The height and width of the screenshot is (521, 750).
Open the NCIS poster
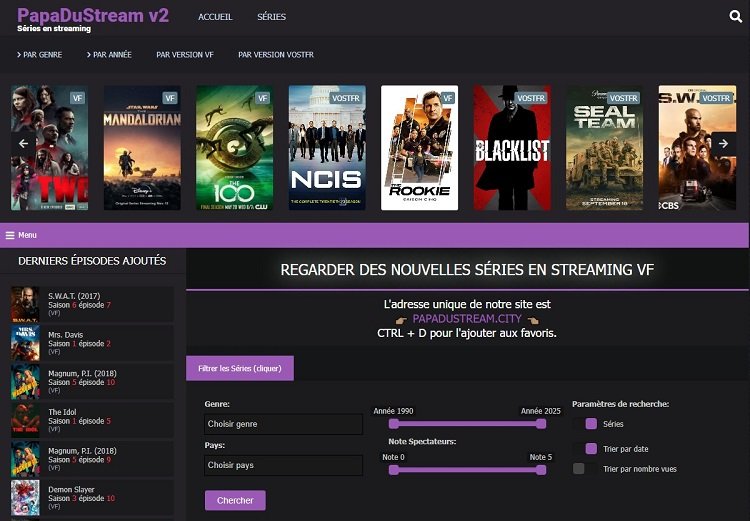click(x=327, y=148)
